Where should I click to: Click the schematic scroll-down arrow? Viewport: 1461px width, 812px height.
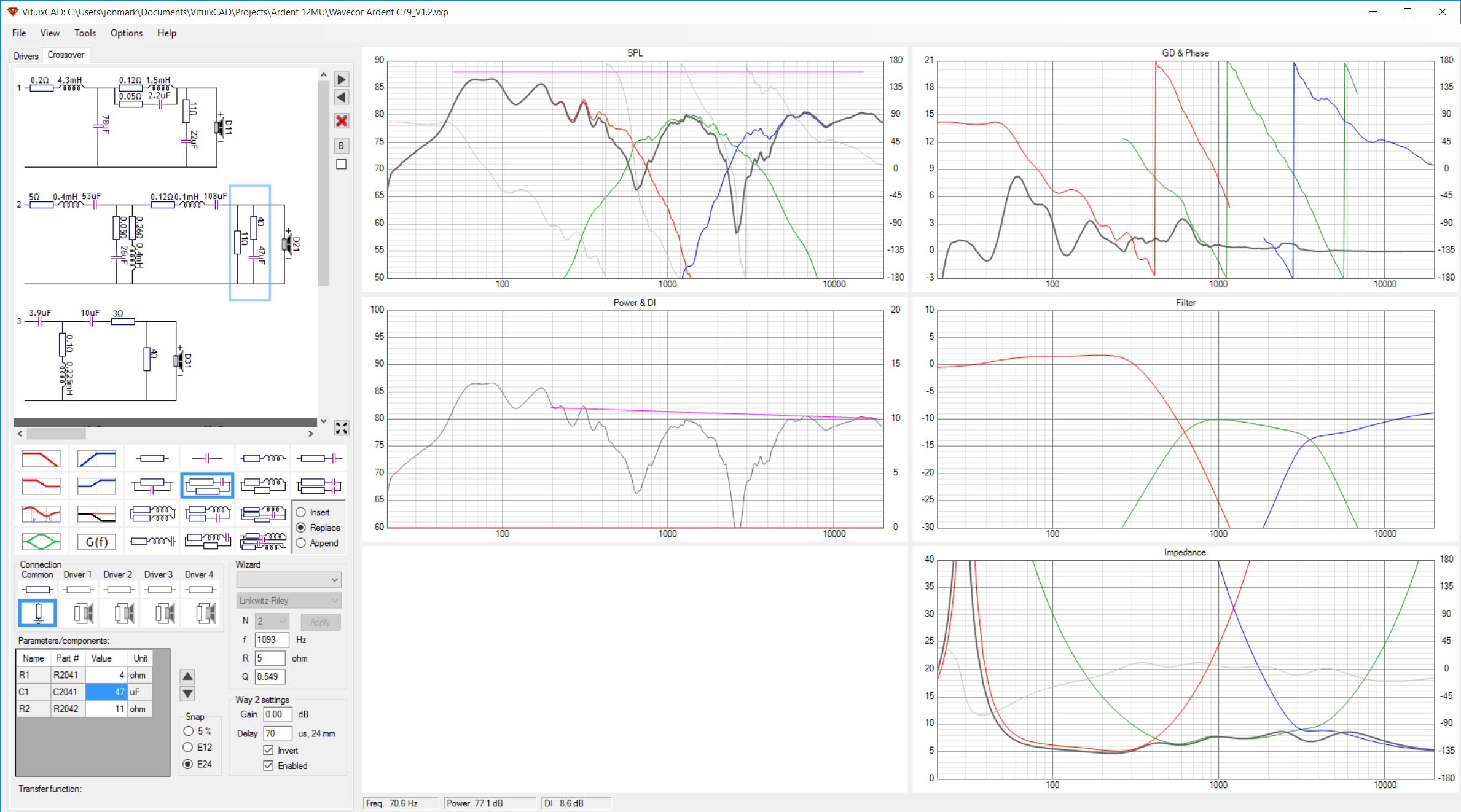[324, 421]
